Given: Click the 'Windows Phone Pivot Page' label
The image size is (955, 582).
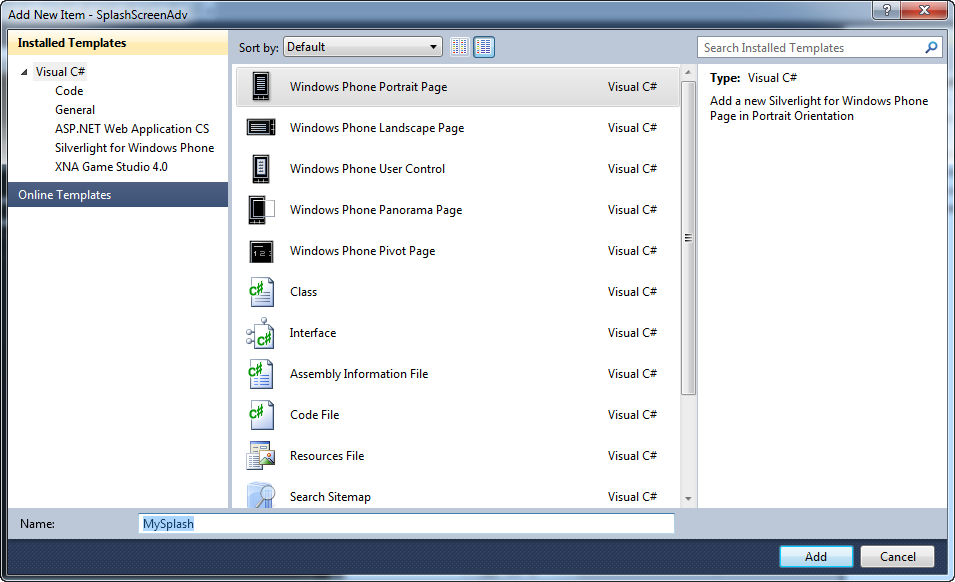Looking at the screenshot, I should point(362,251).
